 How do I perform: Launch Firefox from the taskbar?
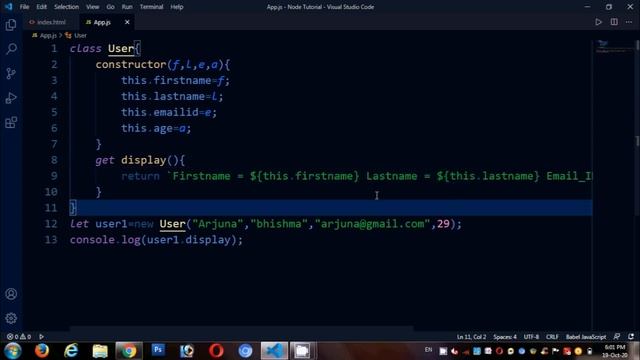(42, 351)
